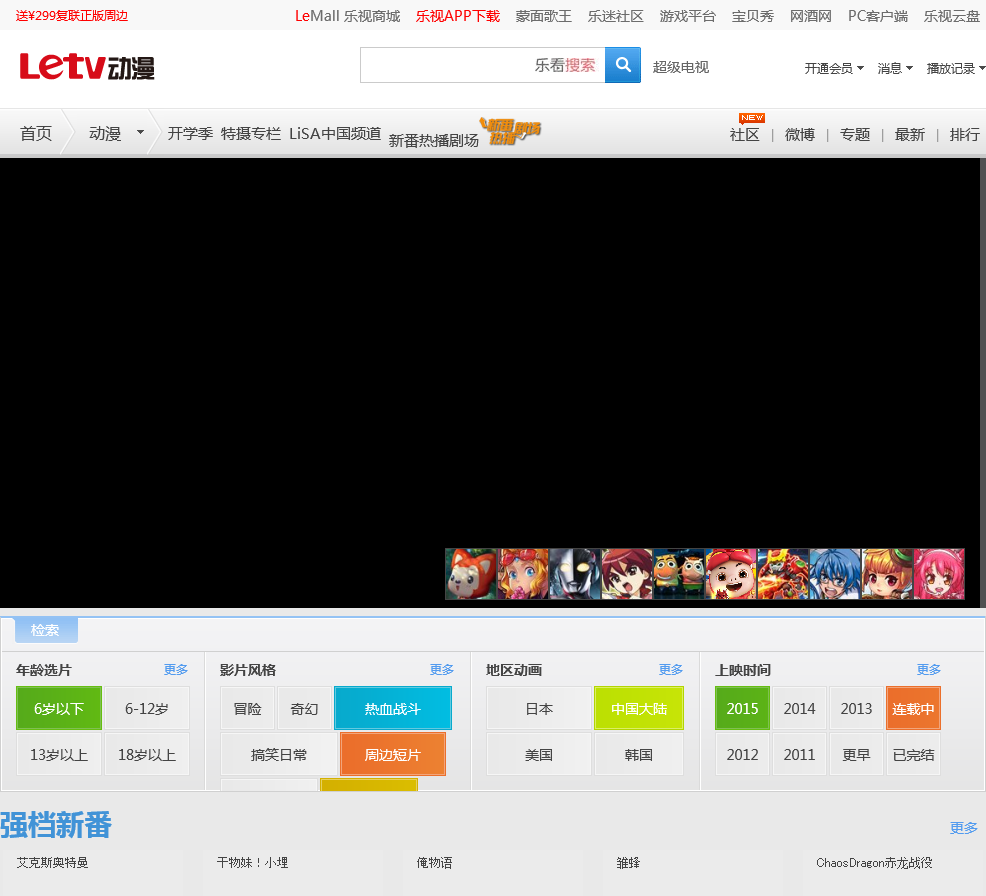Filter by year 2014
Screen dimensions: 986x896
pyautogui.click(x=799, y=708)
